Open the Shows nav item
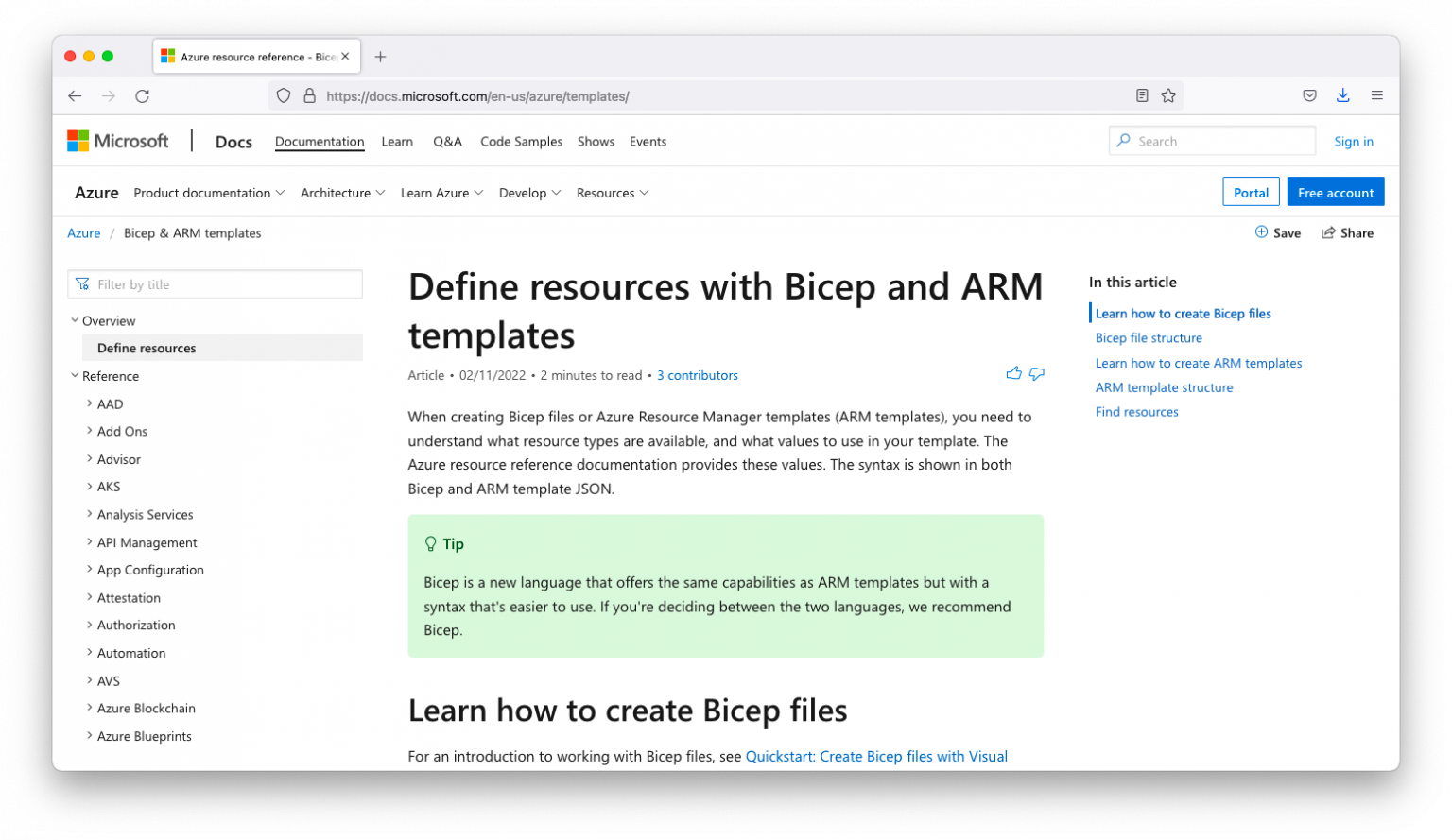1452x840 pixels. (x=596, y=142)
